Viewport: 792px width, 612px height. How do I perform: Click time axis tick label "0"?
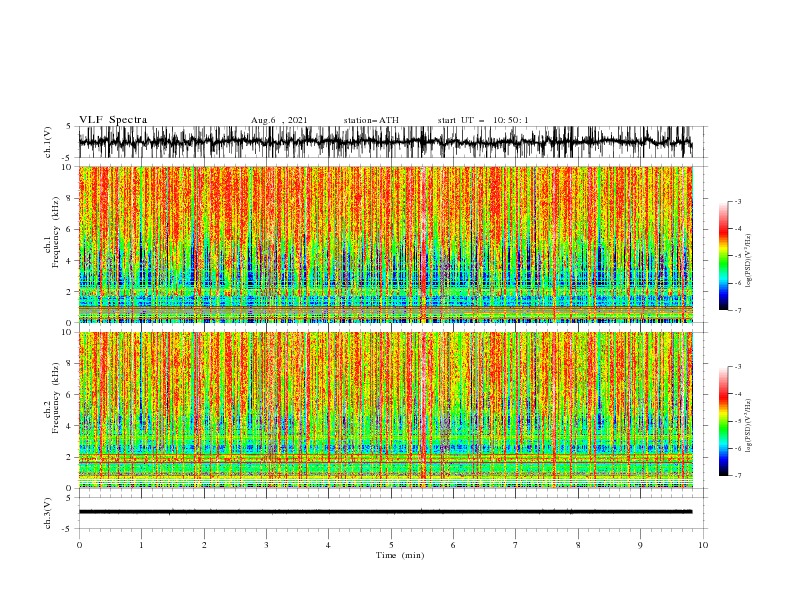click(79, 545)
